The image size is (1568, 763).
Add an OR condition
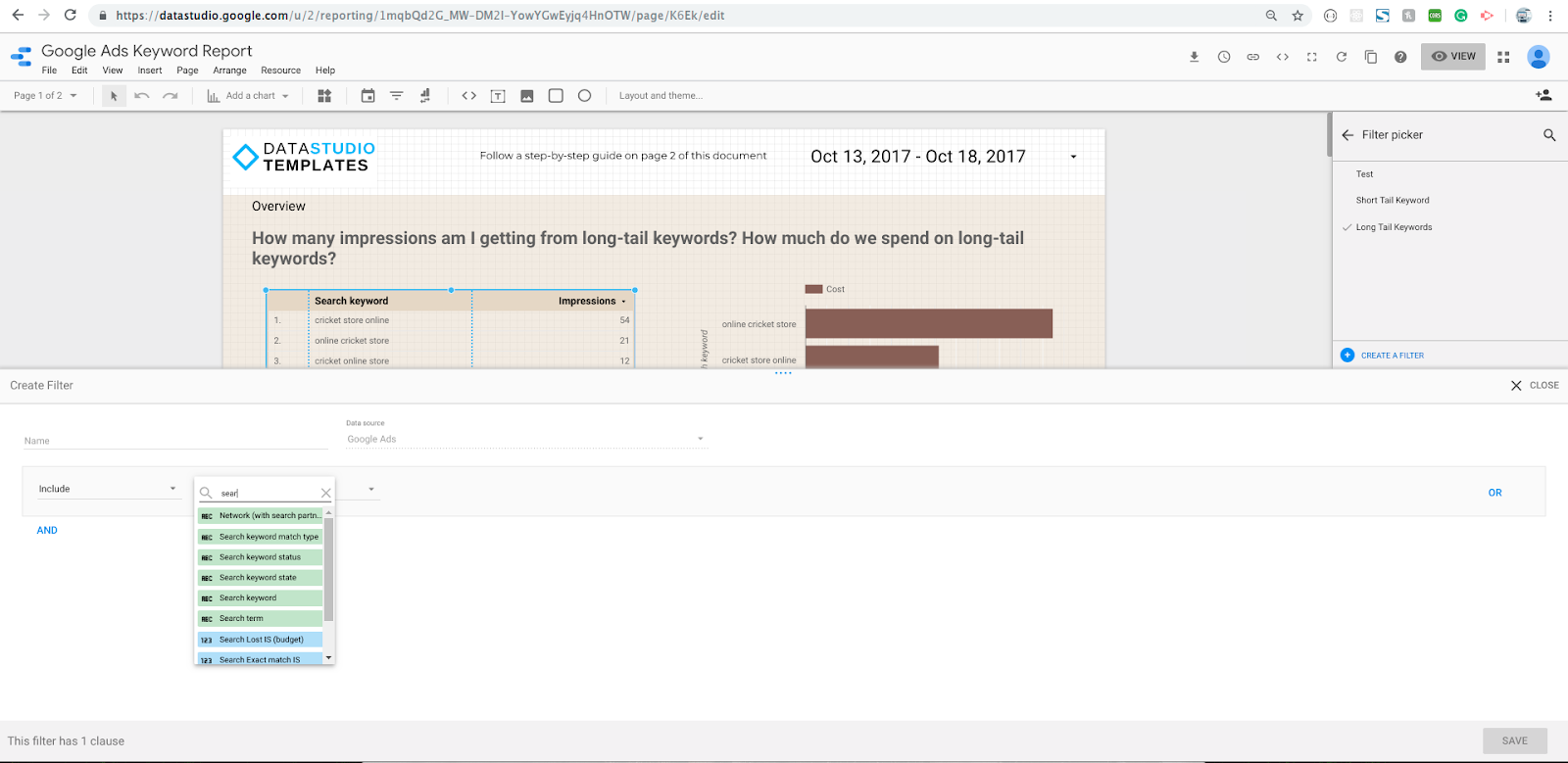[1494, 493]
